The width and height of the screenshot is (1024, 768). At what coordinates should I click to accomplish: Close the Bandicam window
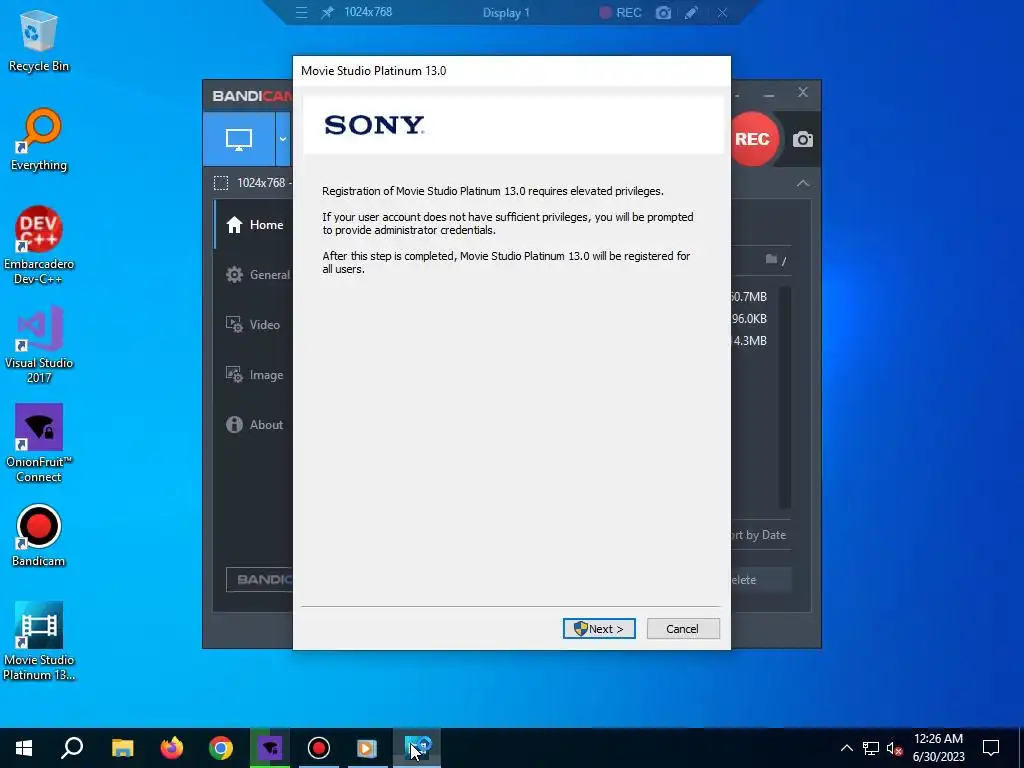click(803, 93)
